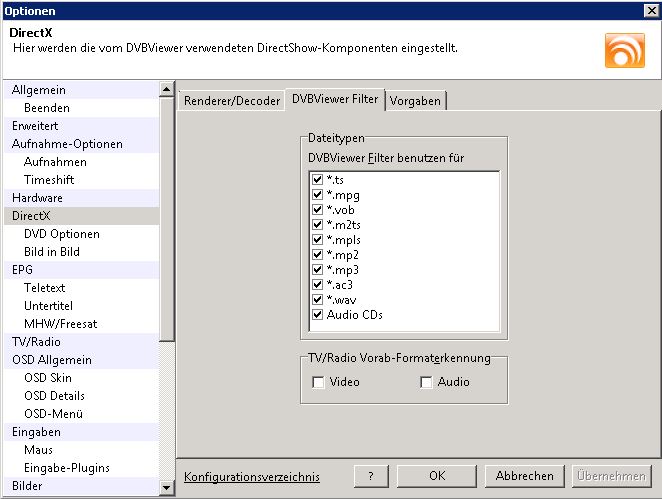662x499 pixels.
Task: Select Eingabe-Plugins in the tree
Action: point(67,468)
